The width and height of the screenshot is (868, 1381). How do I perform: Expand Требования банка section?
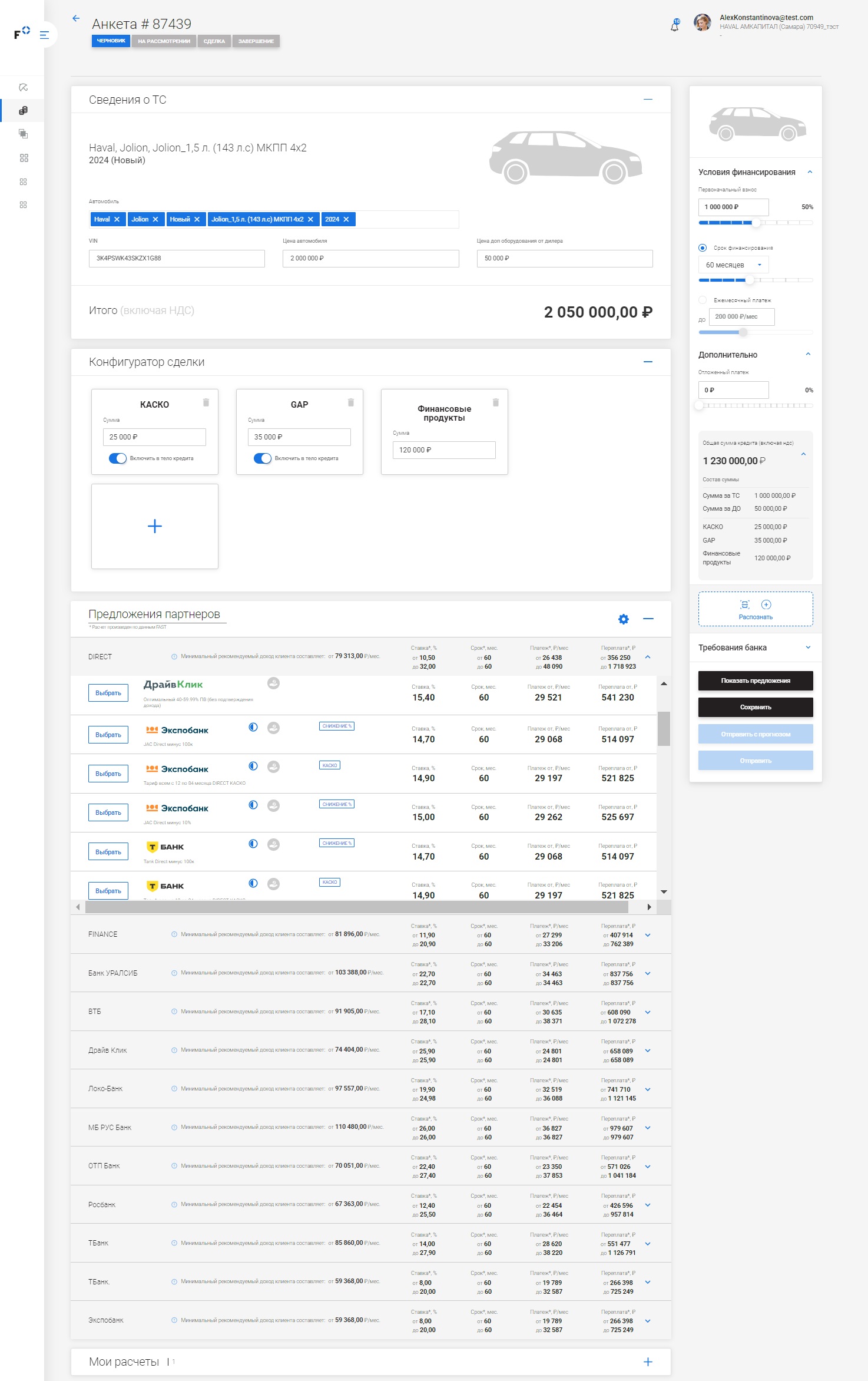click(x=808, y=647)
